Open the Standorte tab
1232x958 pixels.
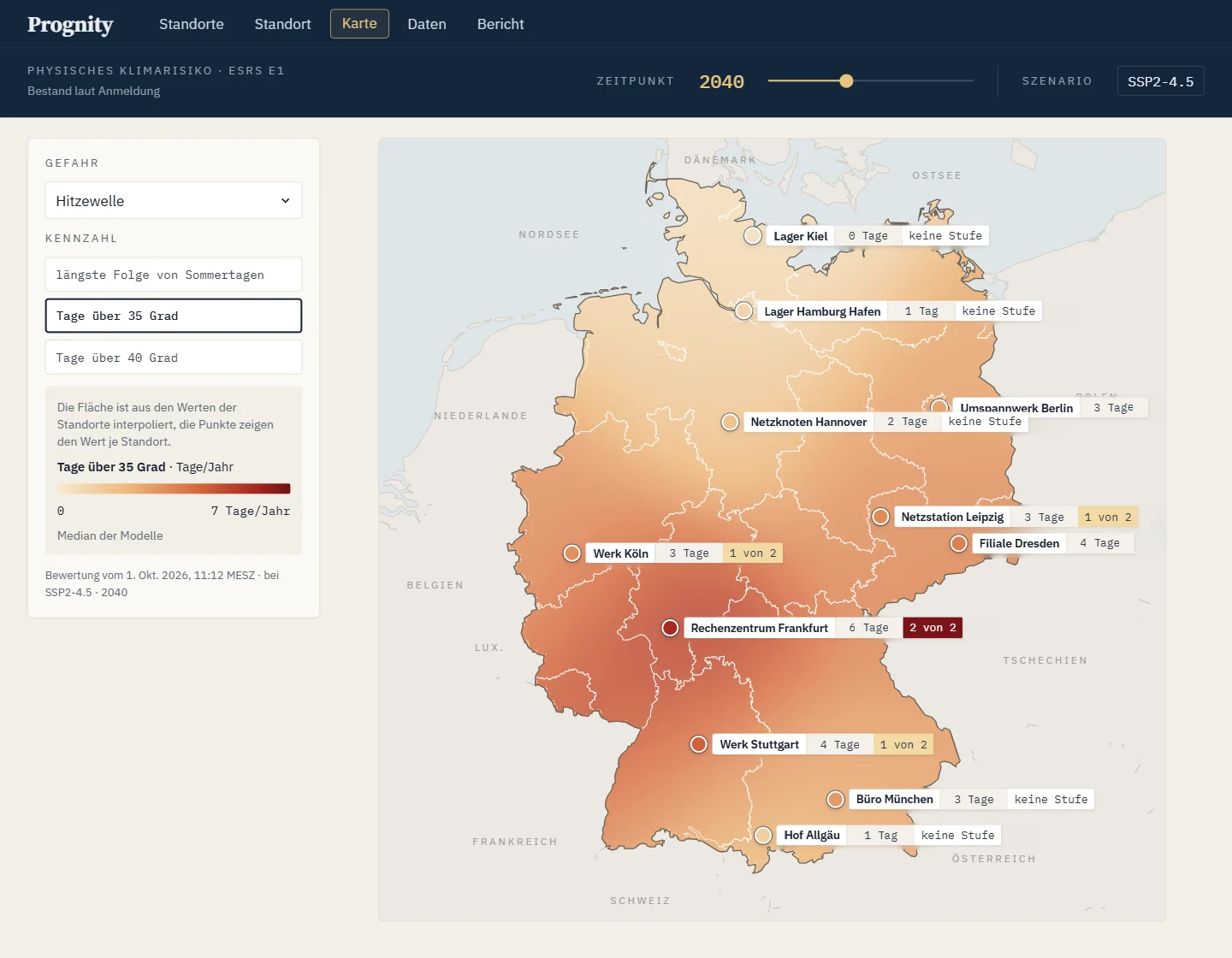point(192,24)
